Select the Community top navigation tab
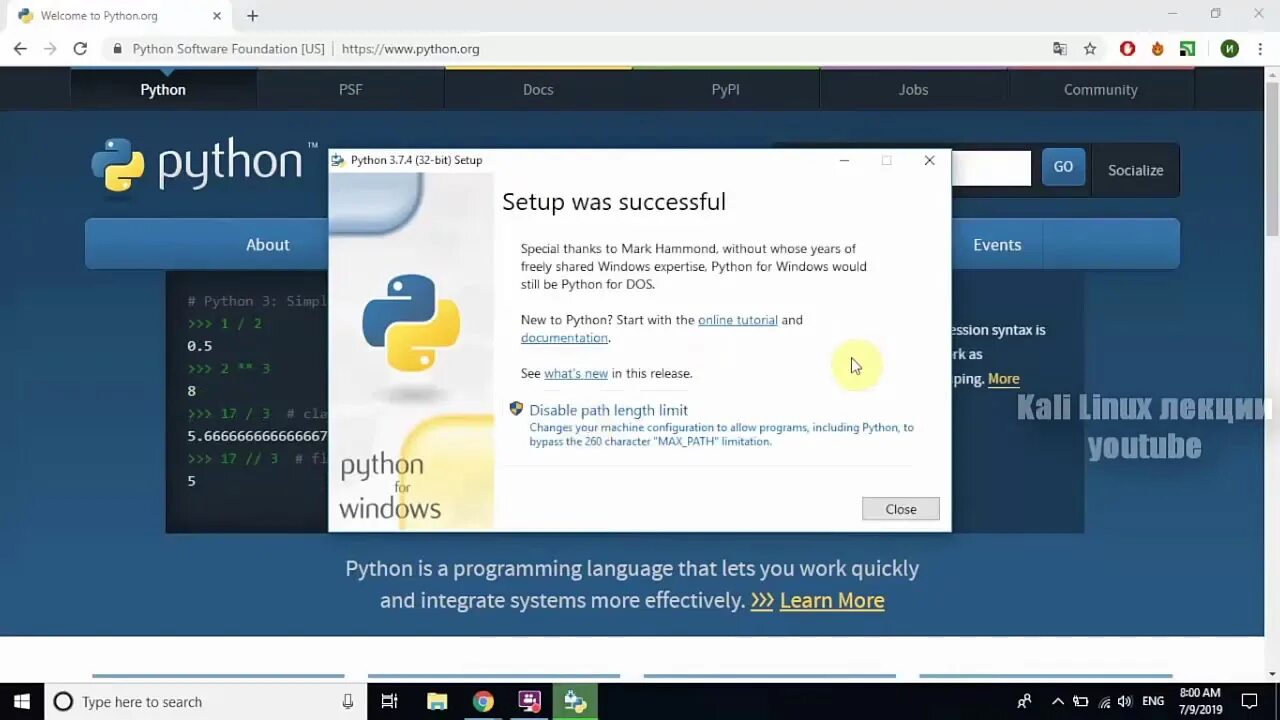 point(1100,89)
